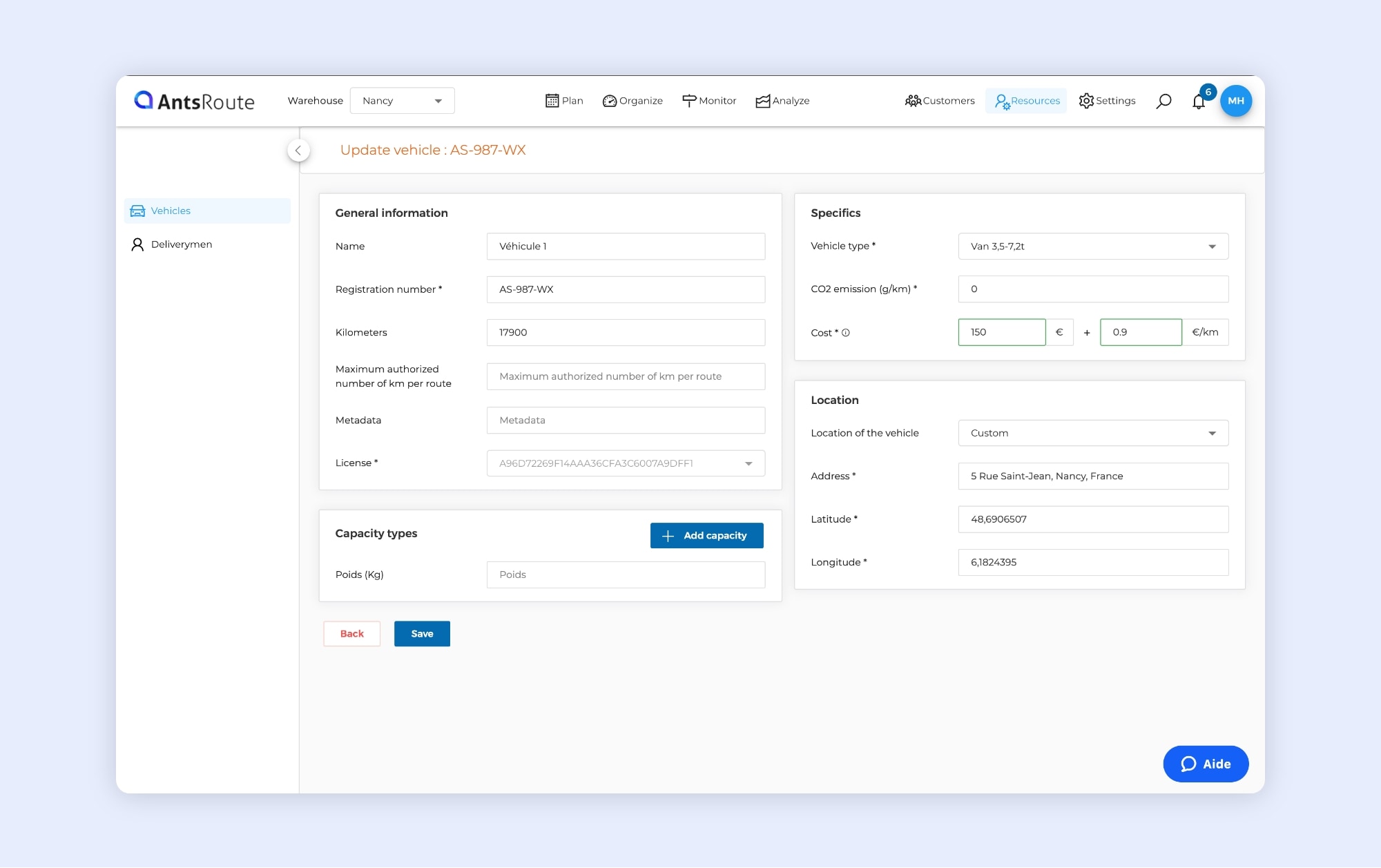1381x868 pixels.
Task: Click the Back button
Action: (x=351, y=634)
